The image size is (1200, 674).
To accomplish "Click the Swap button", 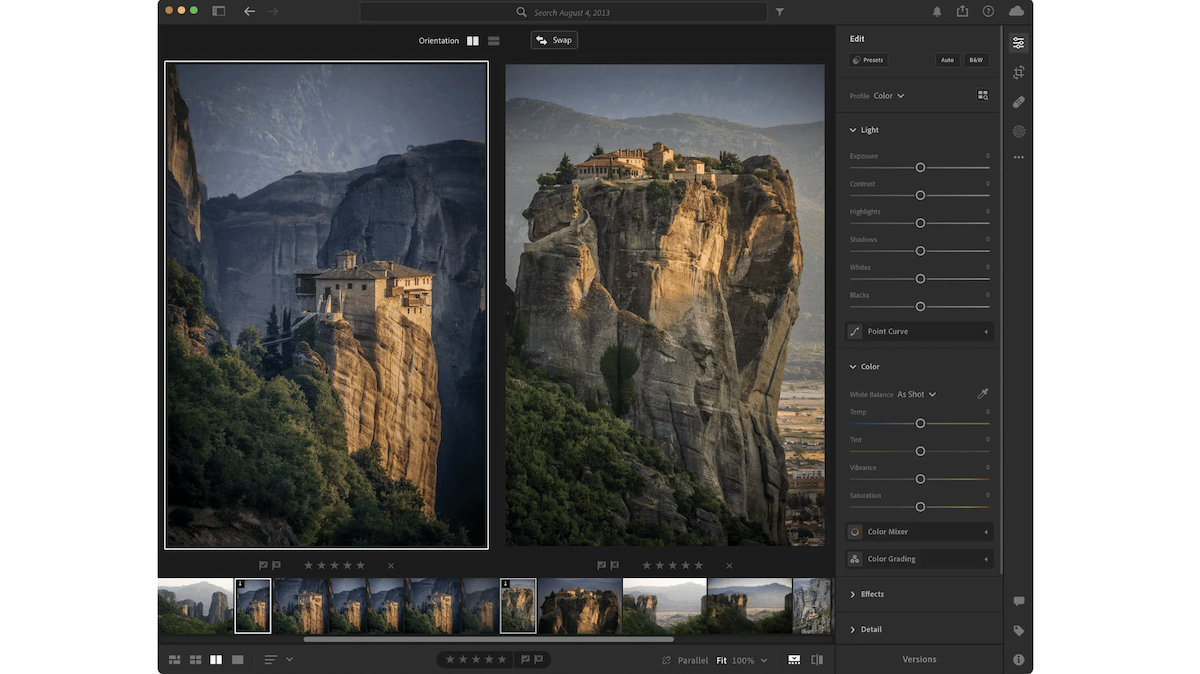I will pyautogui.click(x=554, y=40).
